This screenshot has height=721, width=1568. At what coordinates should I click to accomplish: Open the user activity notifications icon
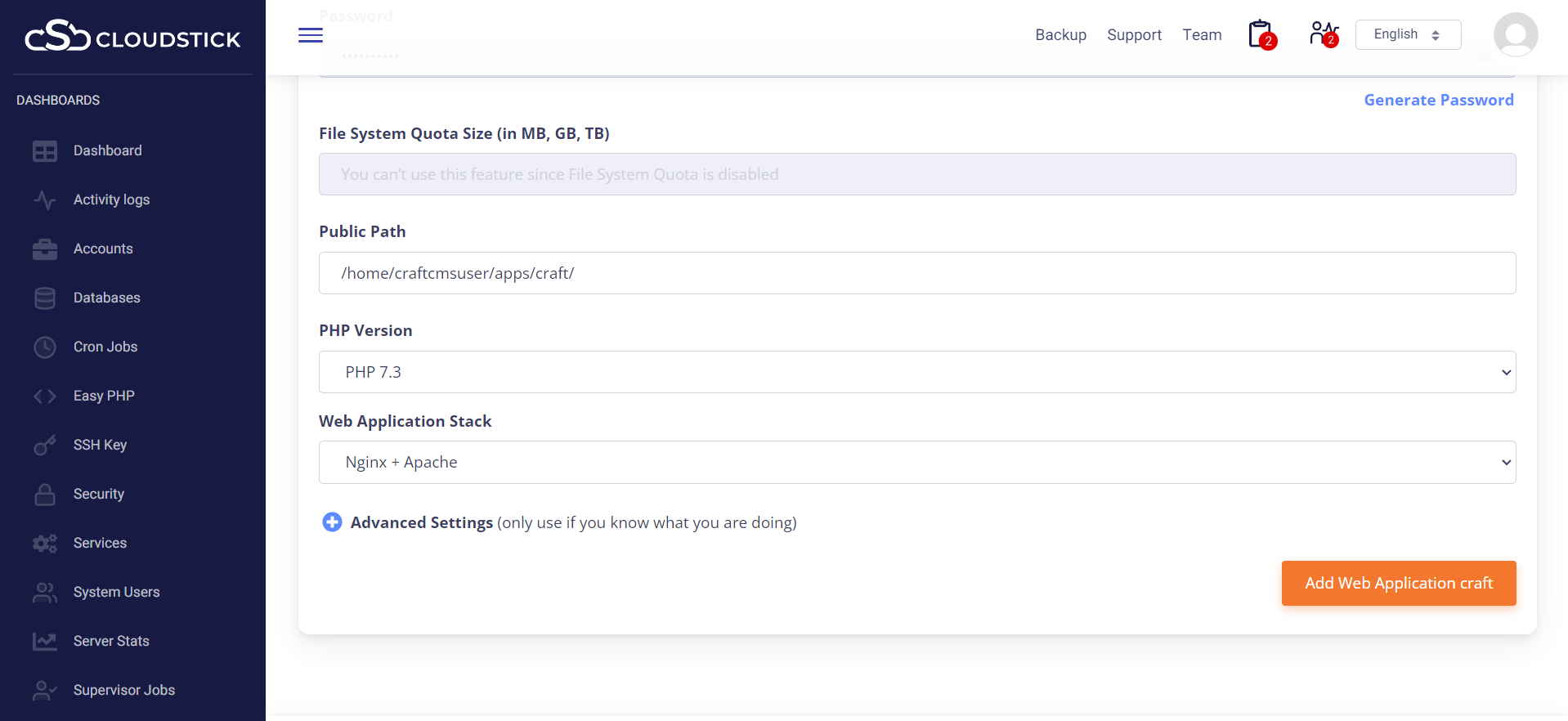pyautogui.click(x=1323, y=34)
